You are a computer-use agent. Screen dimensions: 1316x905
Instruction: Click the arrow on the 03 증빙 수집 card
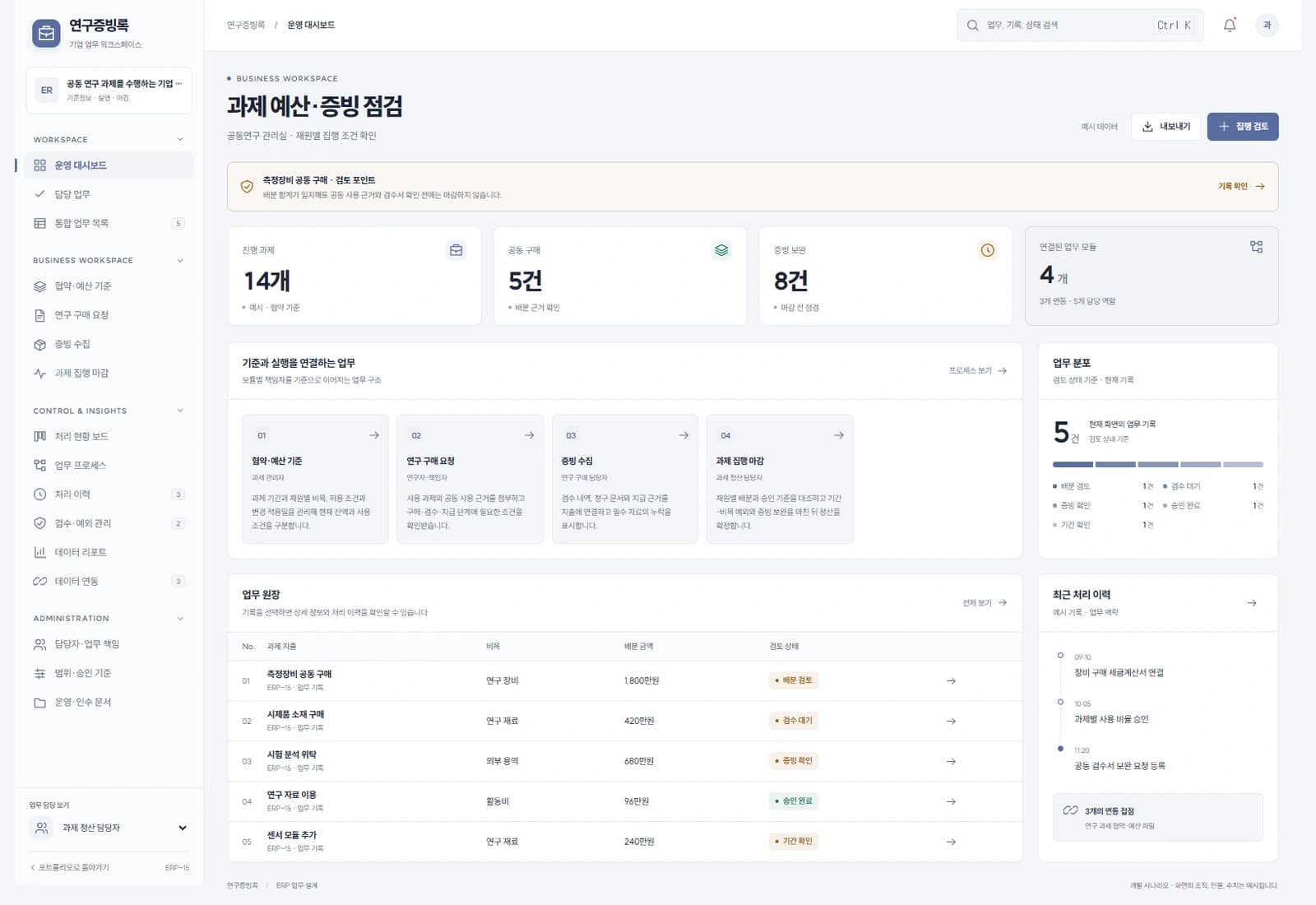[683, 435]
